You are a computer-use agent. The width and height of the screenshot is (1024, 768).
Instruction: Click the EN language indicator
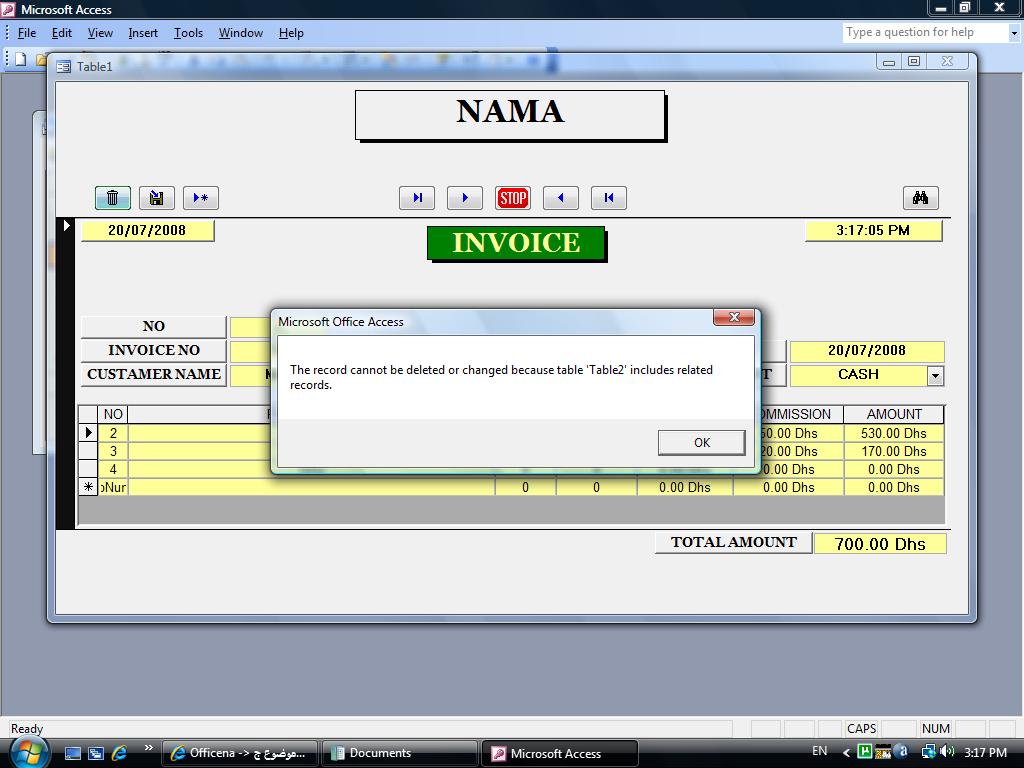point(820,752)
